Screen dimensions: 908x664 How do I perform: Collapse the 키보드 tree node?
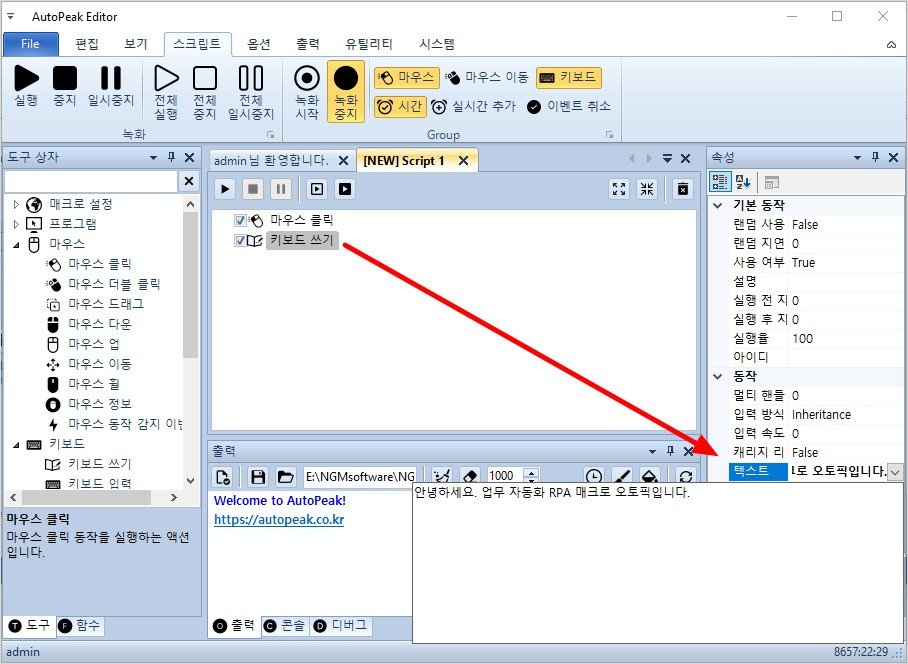tap(16, 444)
